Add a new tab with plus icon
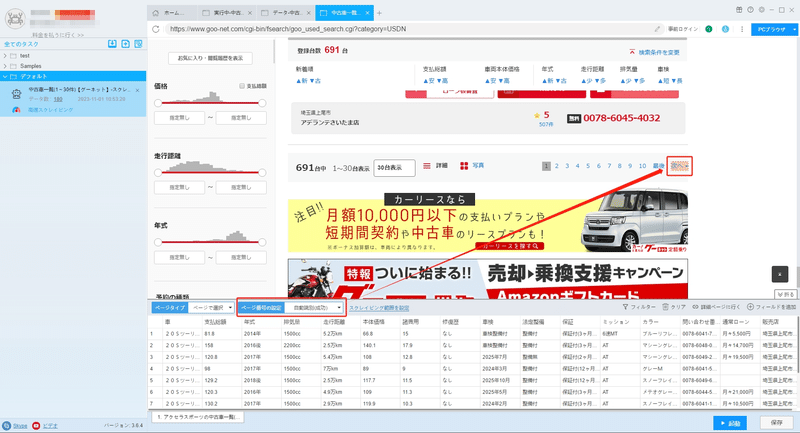The width and height of the screenshot is (800, 433). 379,13
